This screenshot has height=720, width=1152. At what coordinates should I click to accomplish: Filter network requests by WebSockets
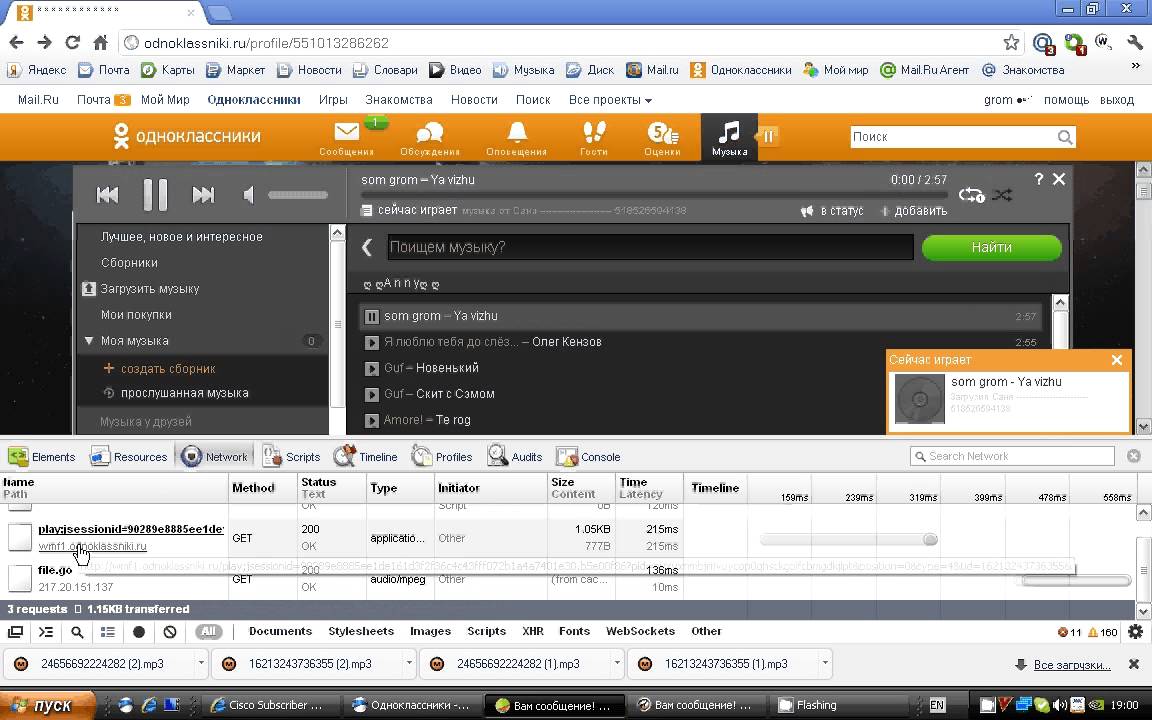641,631
